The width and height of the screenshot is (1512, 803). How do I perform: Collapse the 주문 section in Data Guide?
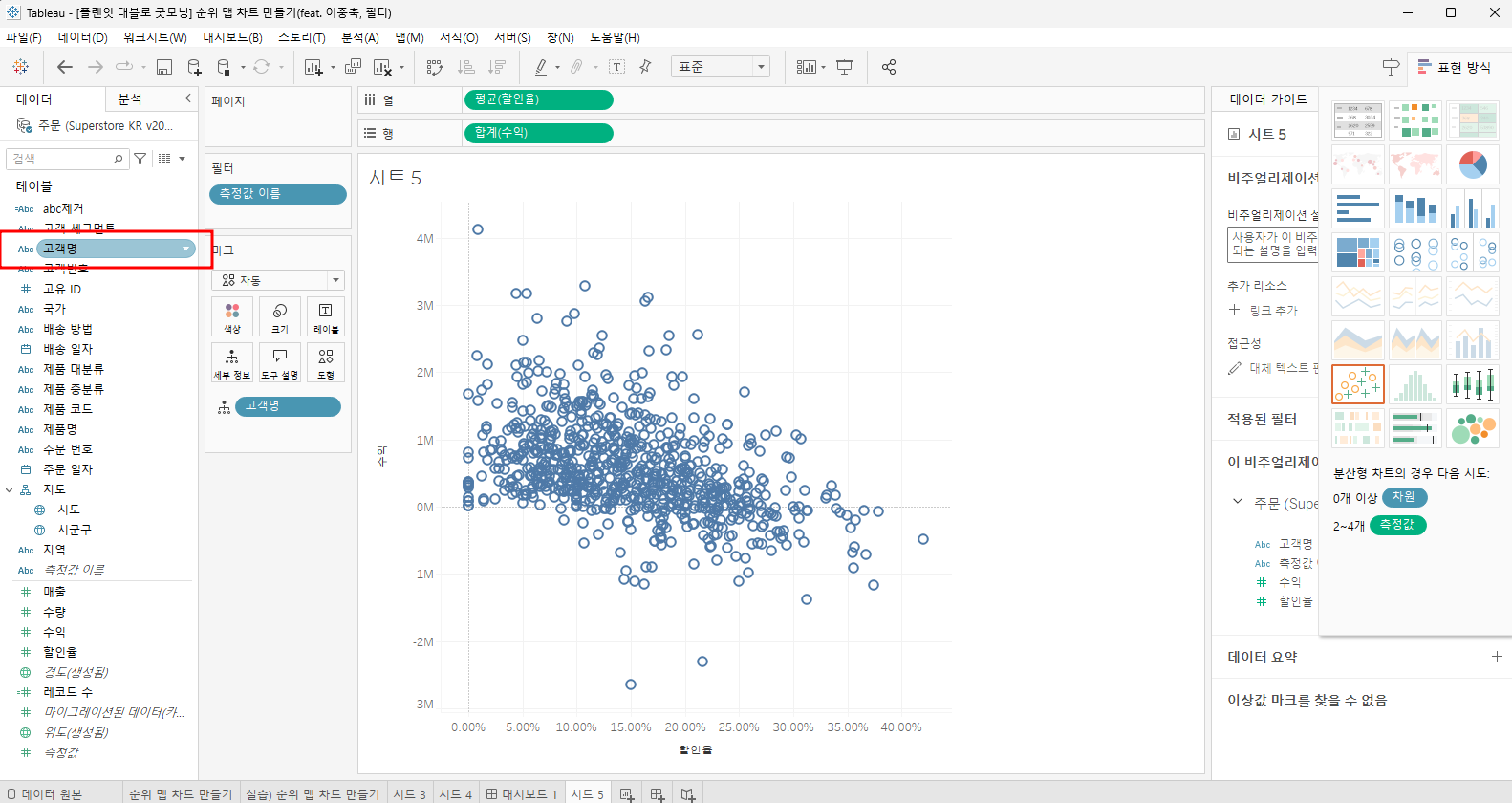pos(1238,502)
